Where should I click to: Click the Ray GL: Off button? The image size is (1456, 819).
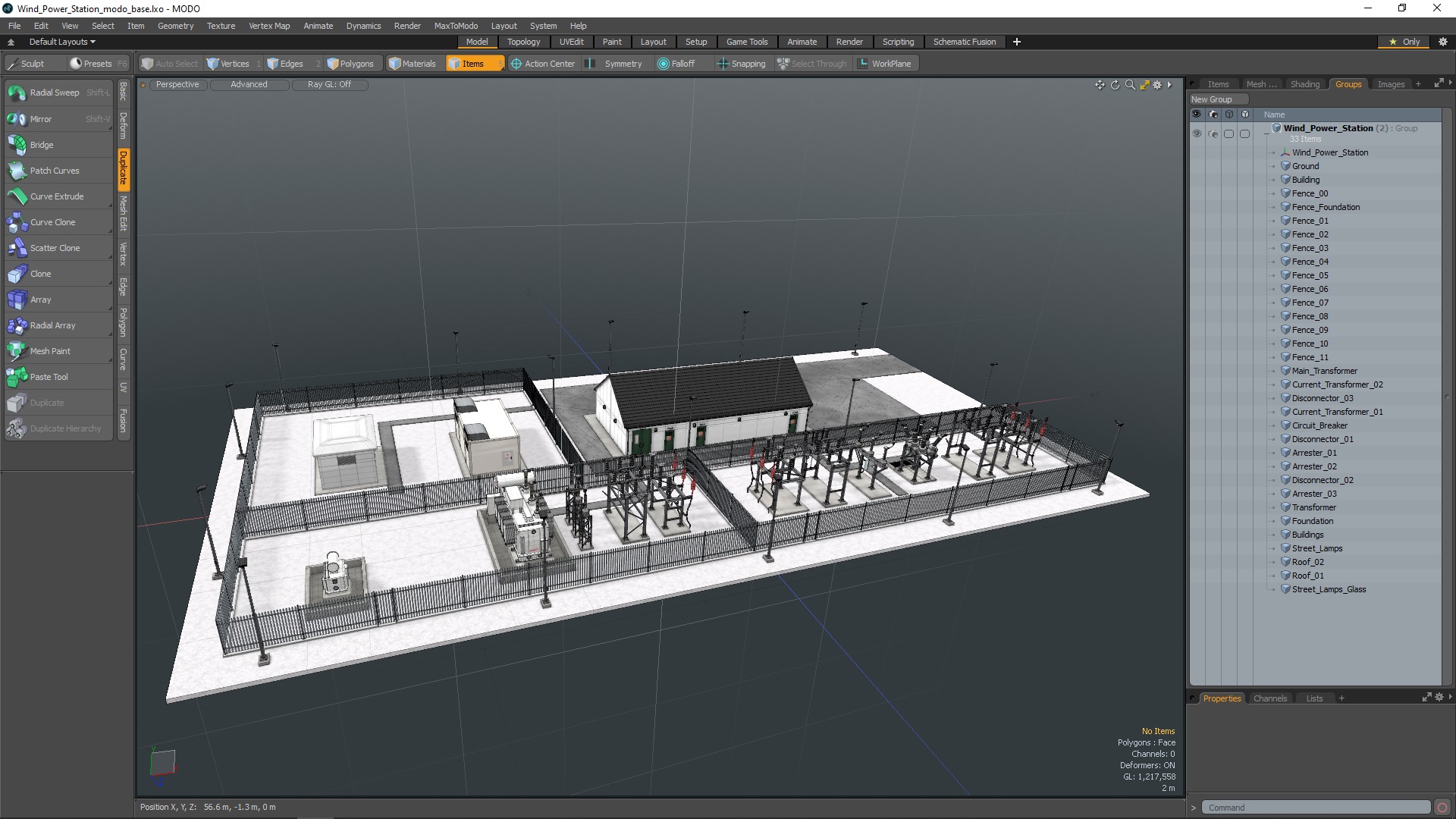(329, 85)
